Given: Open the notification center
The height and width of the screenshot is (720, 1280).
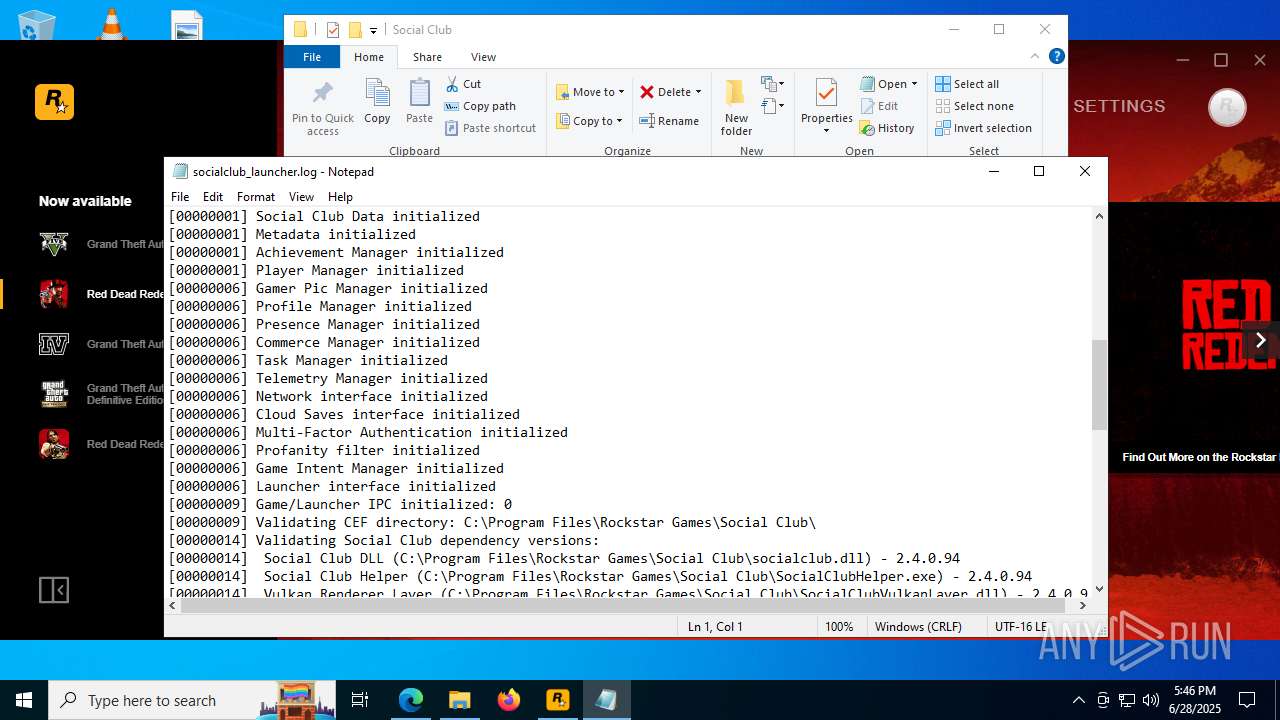Looking at the screenshot, I should [1247, 700].
